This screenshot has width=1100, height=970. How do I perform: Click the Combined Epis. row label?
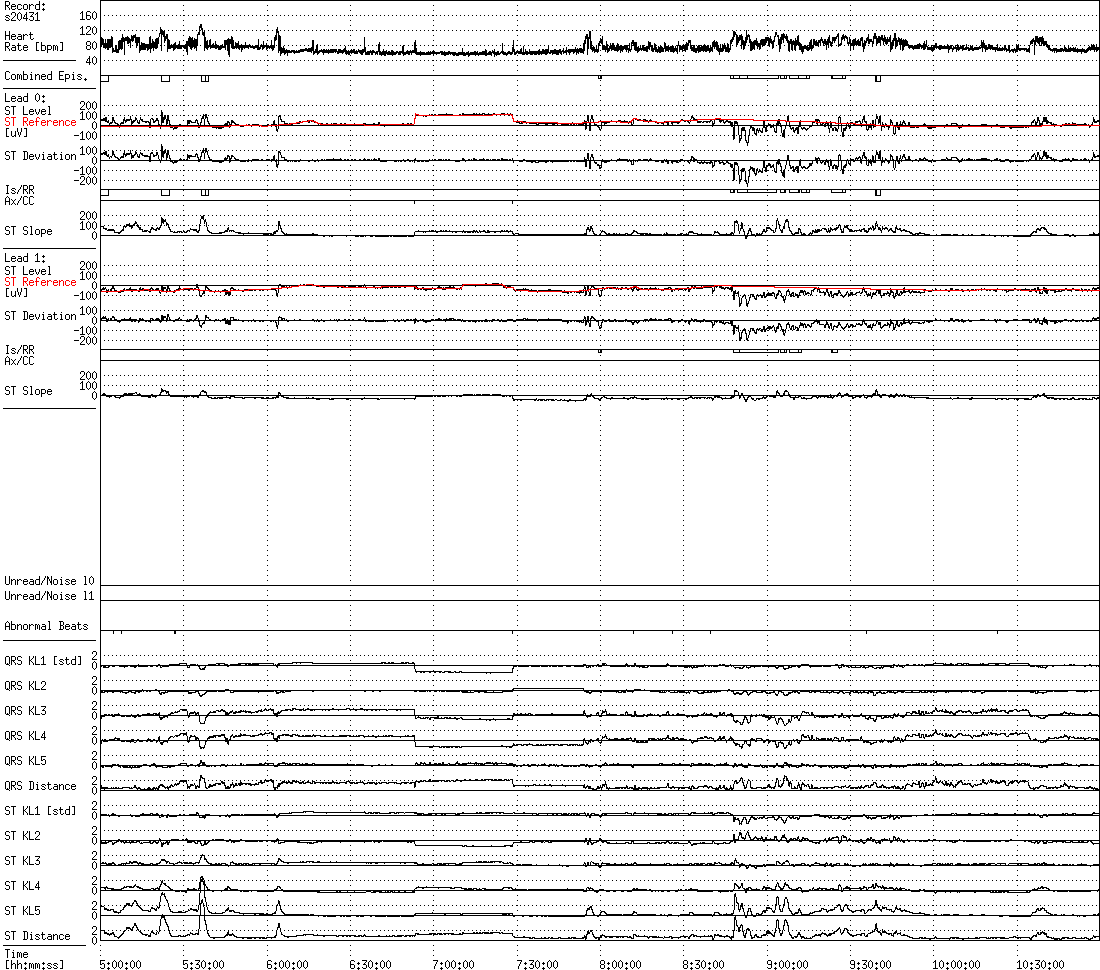point(46,76)
